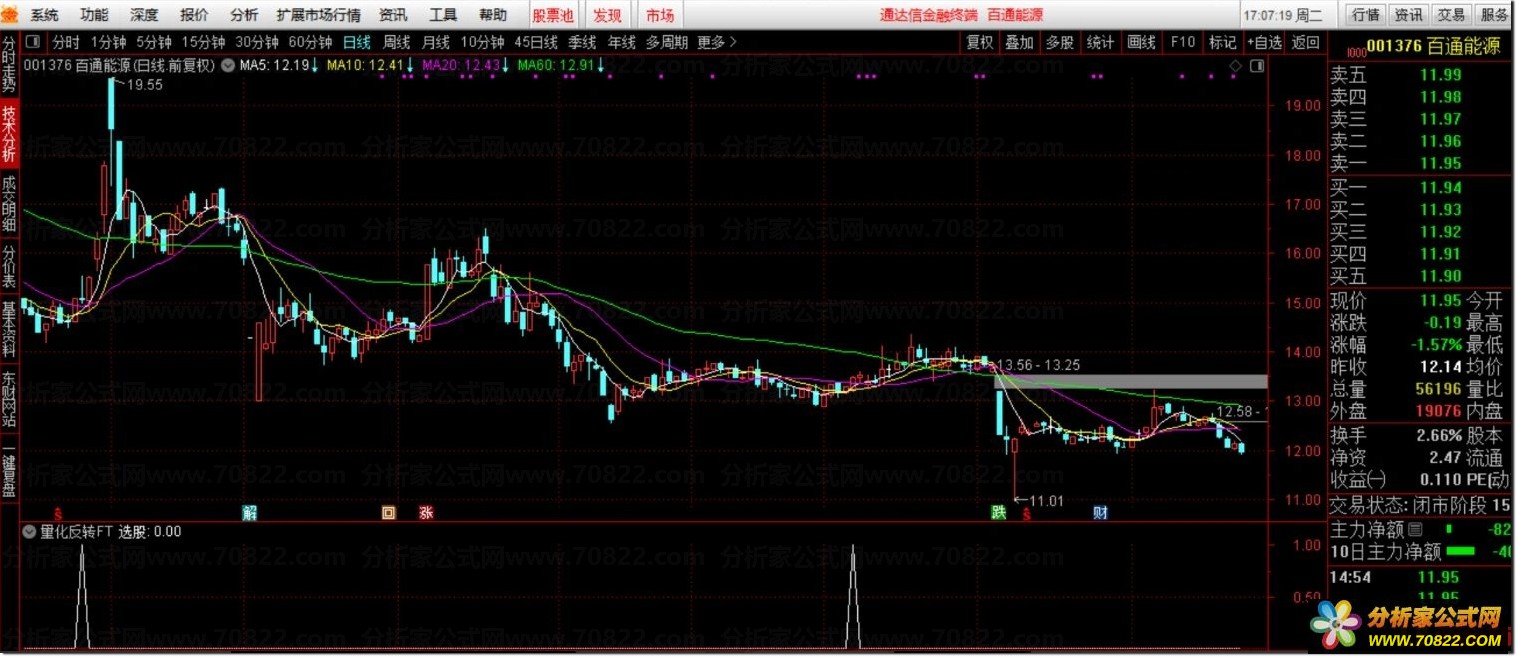Select the 月线 timeframe
The width and height of the screenshot is (1518, 657).
pos(436,42)
